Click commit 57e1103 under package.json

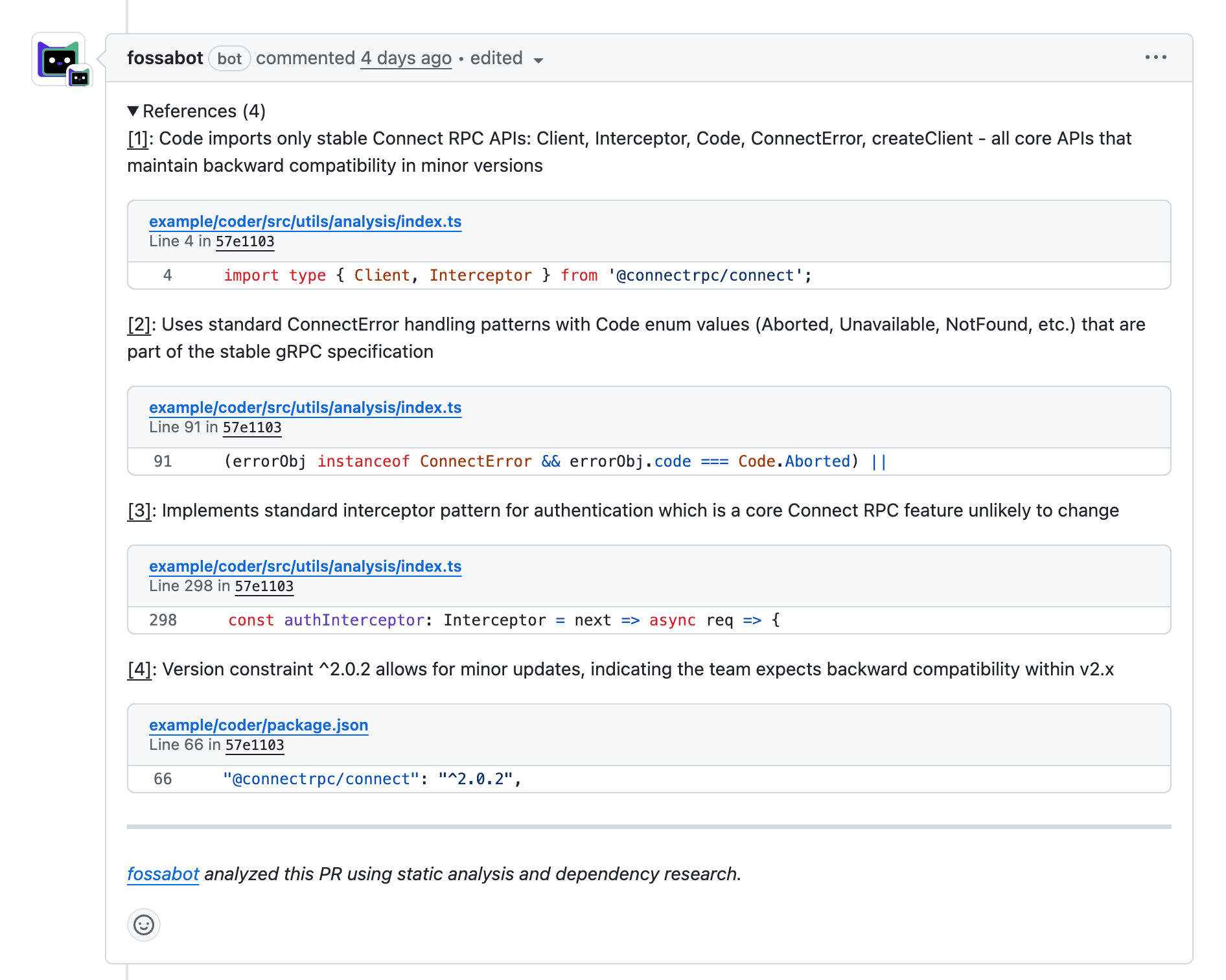pos(253,745)
